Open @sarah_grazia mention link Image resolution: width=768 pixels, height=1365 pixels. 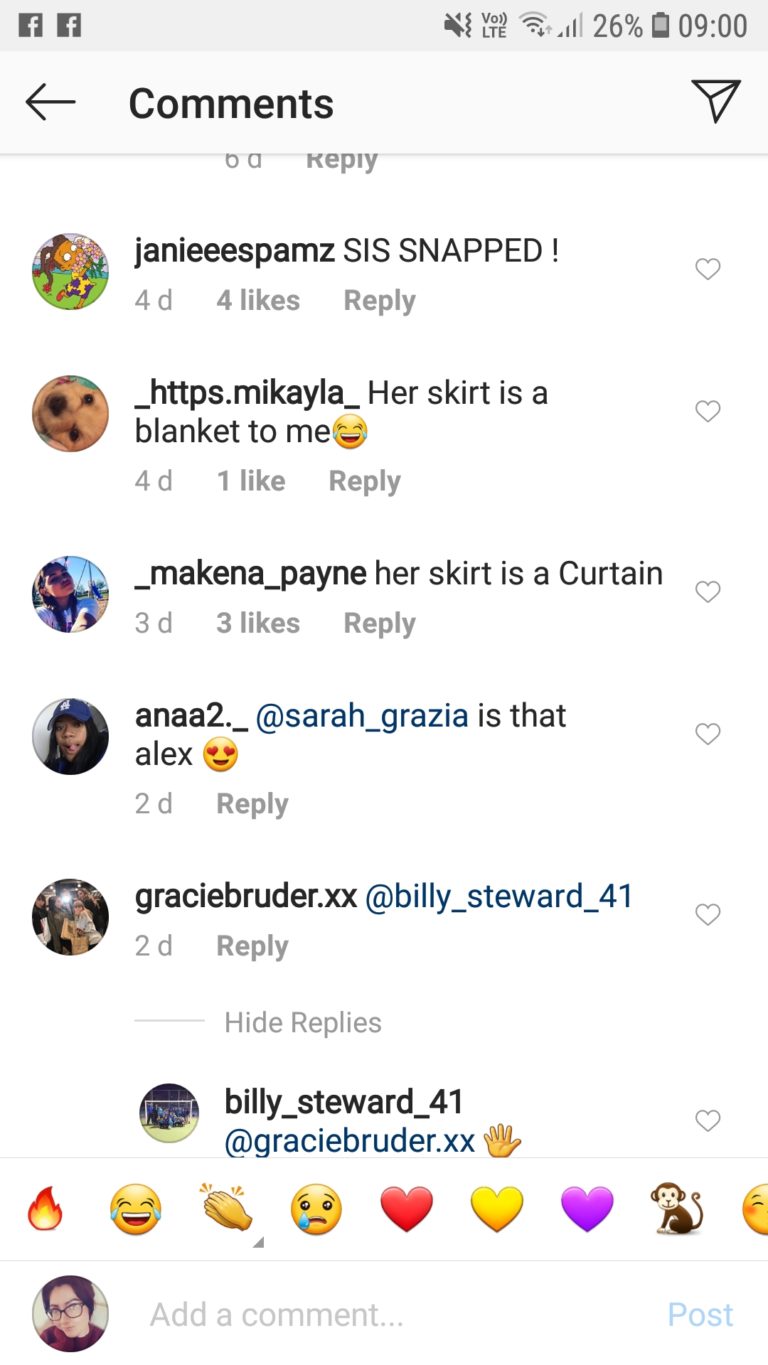coord(362,716)
